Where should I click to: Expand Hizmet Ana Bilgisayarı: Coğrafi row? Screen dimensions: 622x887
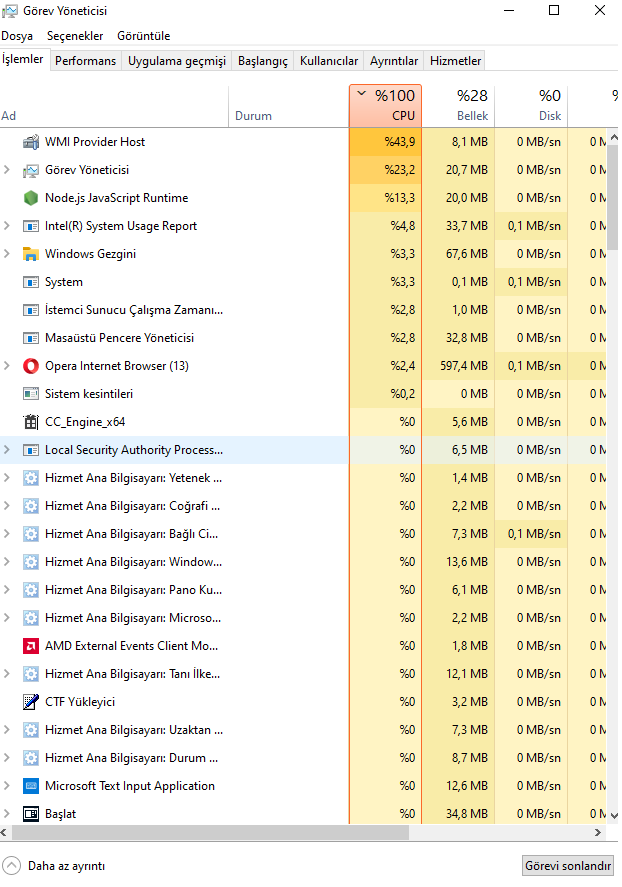[7, 506]
